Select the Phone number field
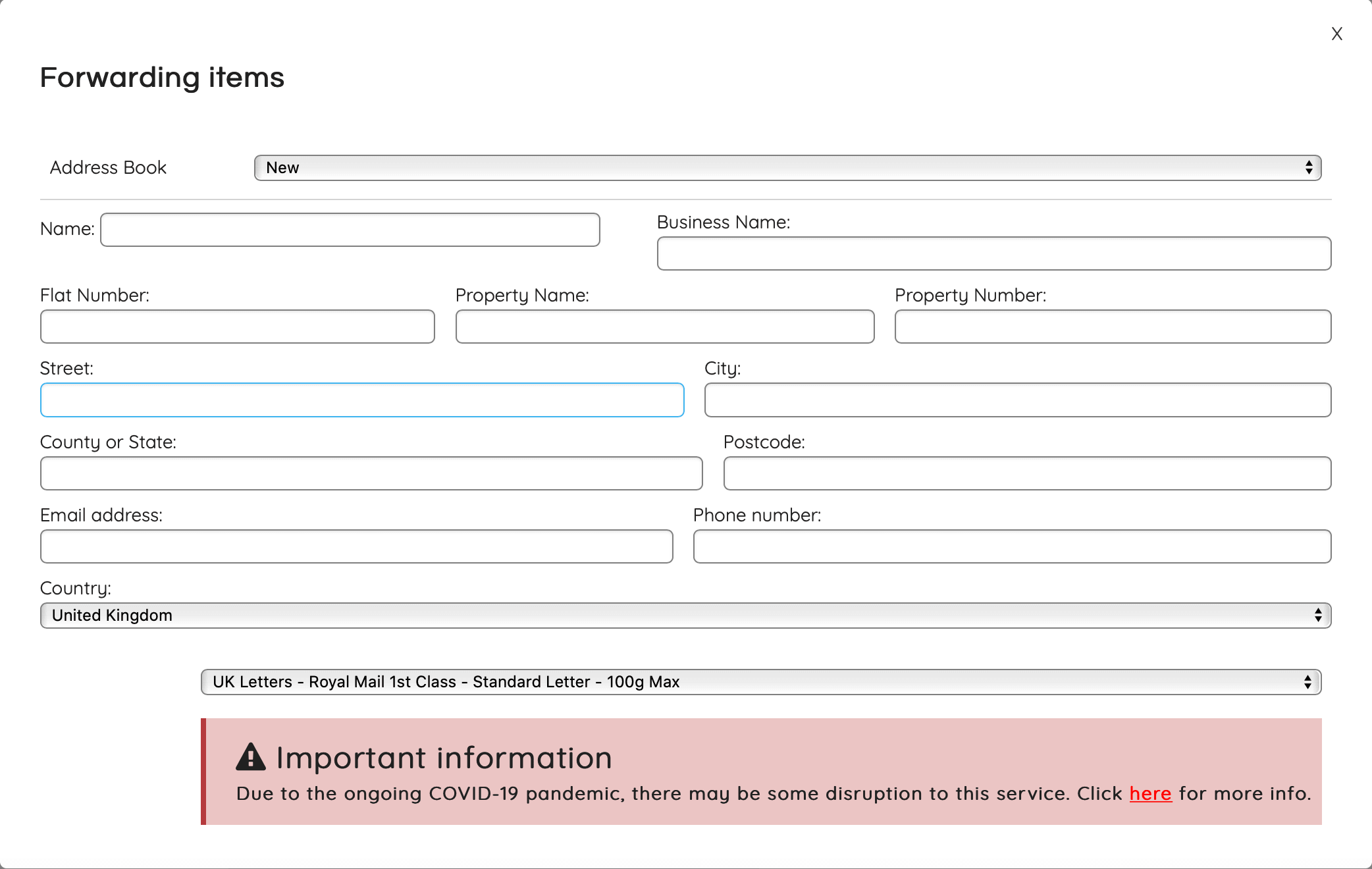1372x869 pixels. click(x=1012, y=546)
